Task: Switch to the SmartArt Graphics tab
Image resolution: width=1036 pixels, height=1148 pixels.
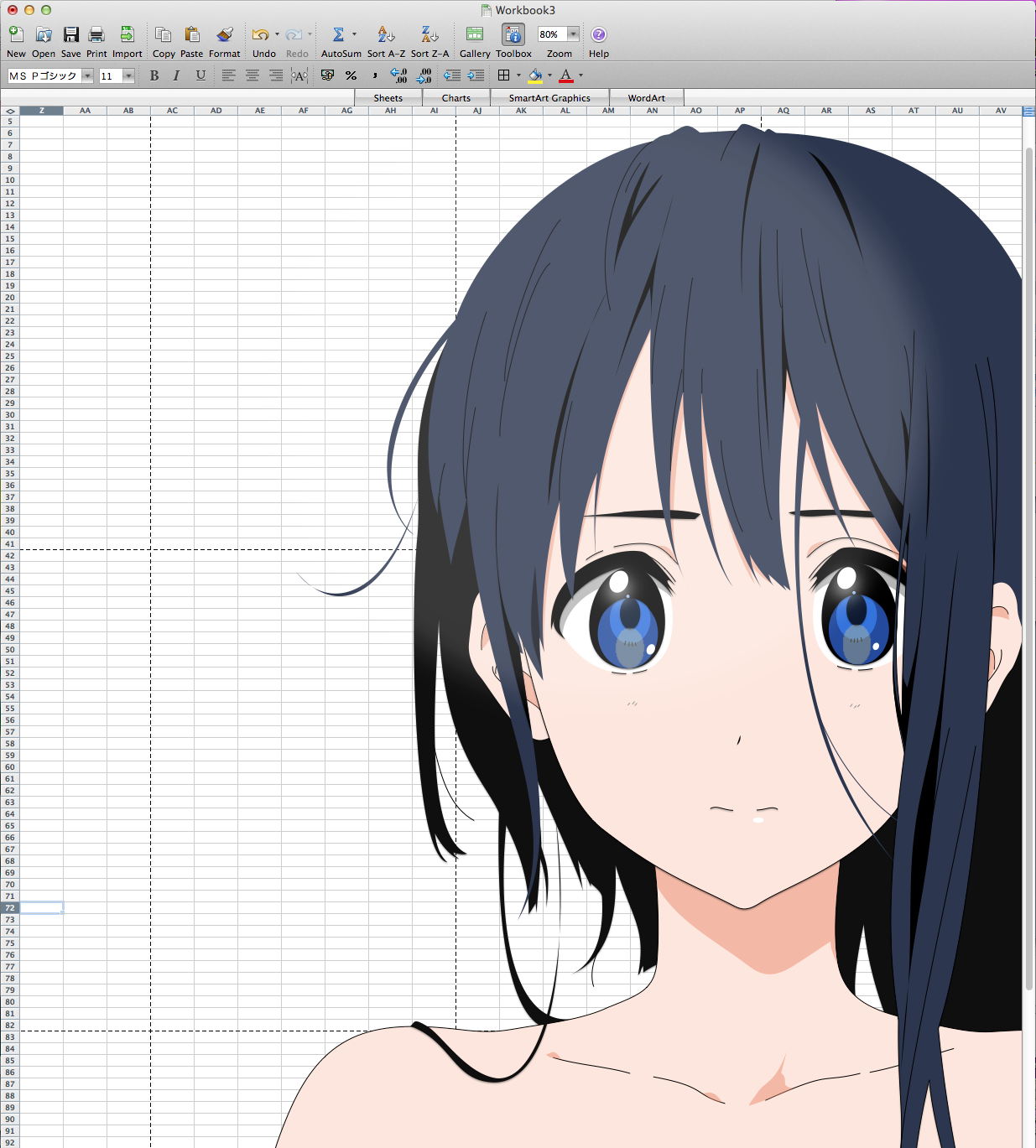Action: [x=549, y=98]
